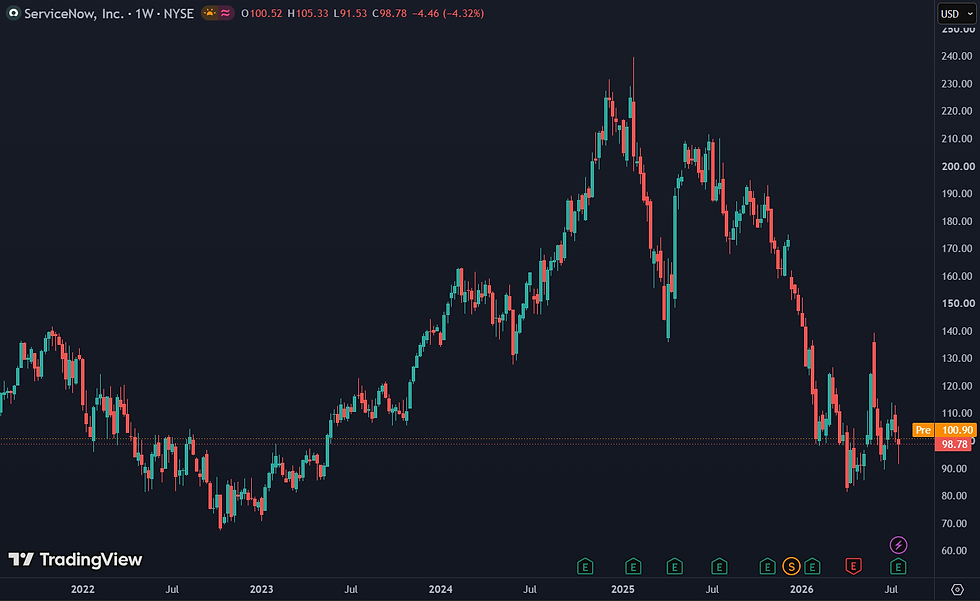The image size is (980, 601).
Task: Click the 2023 label on time axis
Action: click(x=261, y=589)
